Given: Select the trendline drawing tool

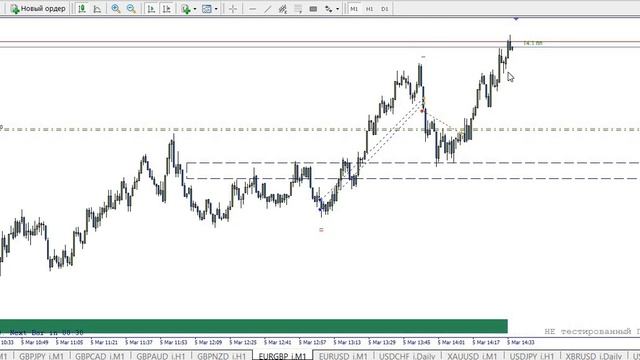Looking at the screenshot, I should pos(267,9).
